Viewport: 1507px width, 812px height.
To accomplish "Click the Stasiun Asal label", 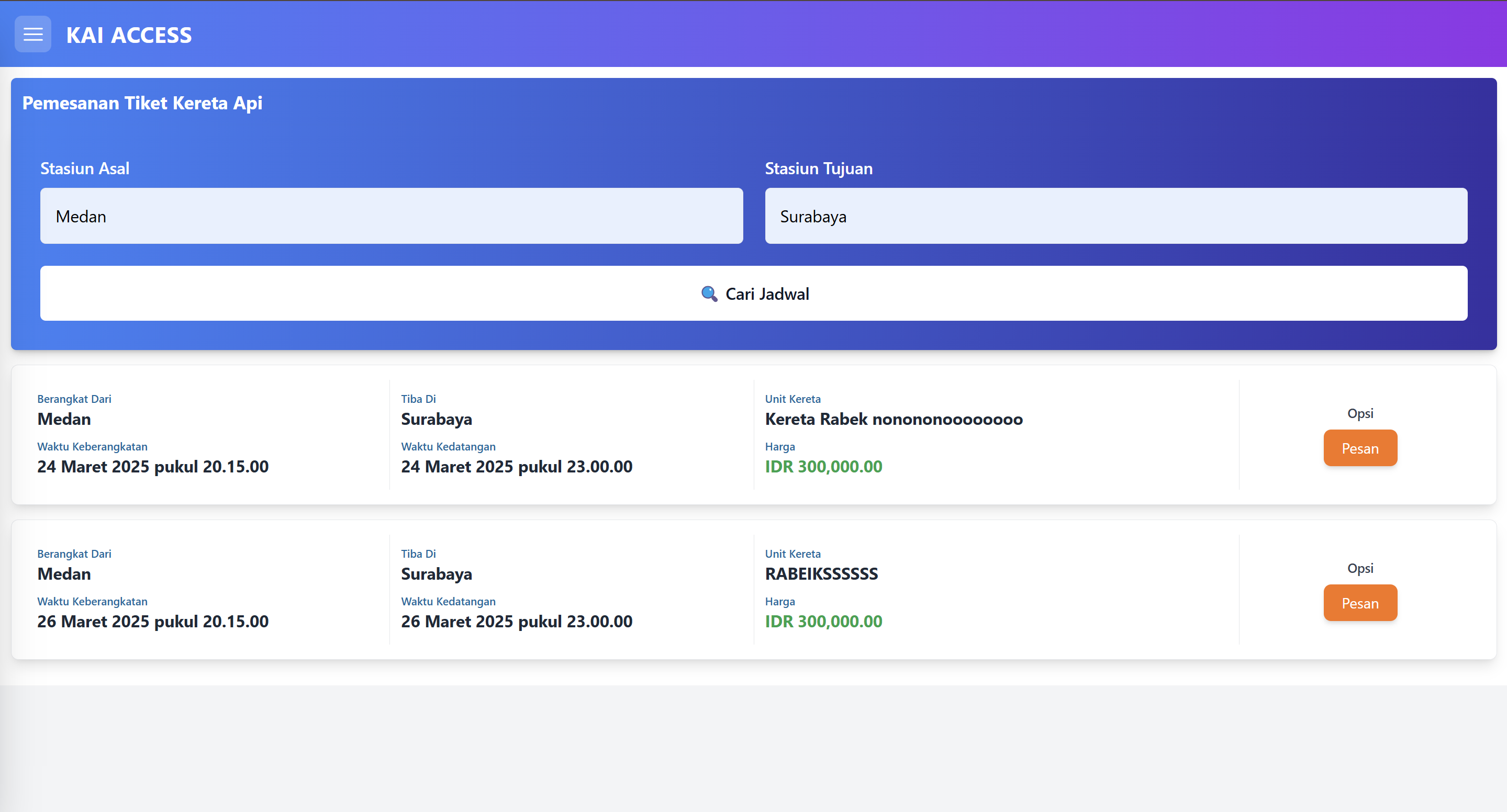I will coord(85,168).
